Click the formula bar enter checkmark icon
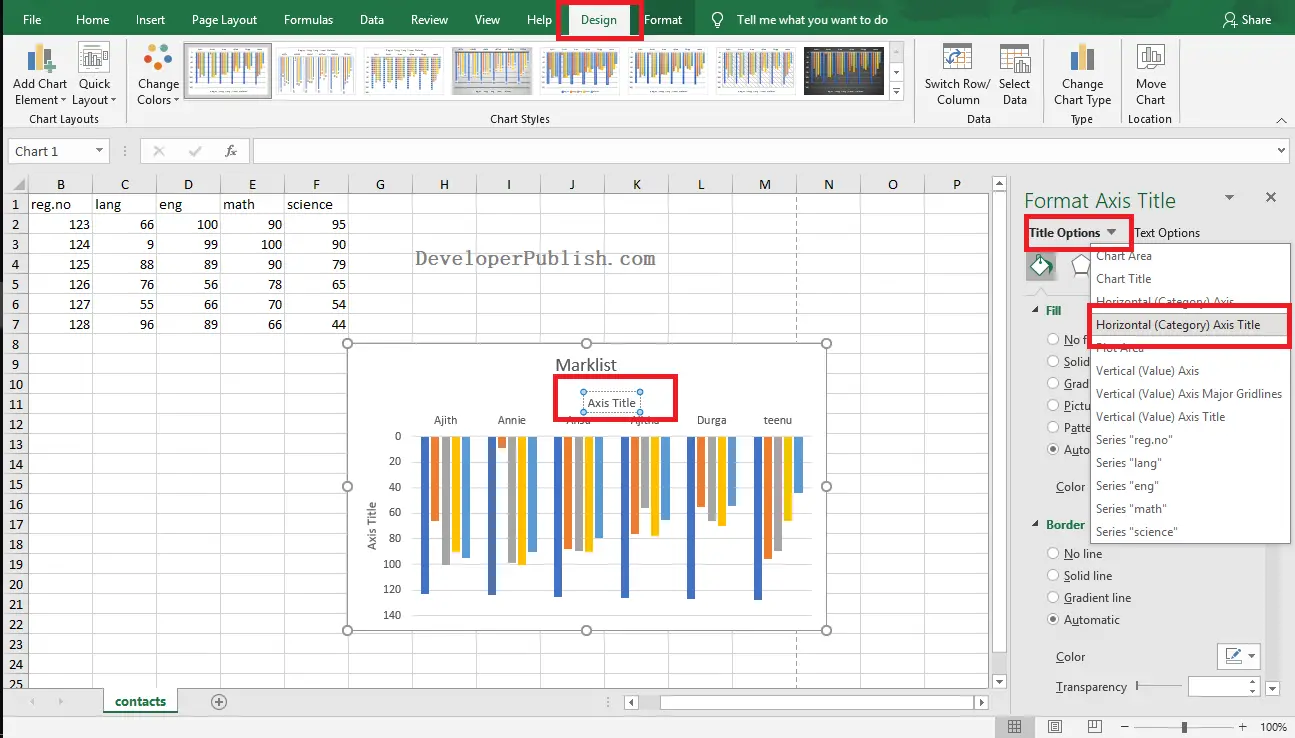The height and width of the screenshot is (738, 1295). 195,151
